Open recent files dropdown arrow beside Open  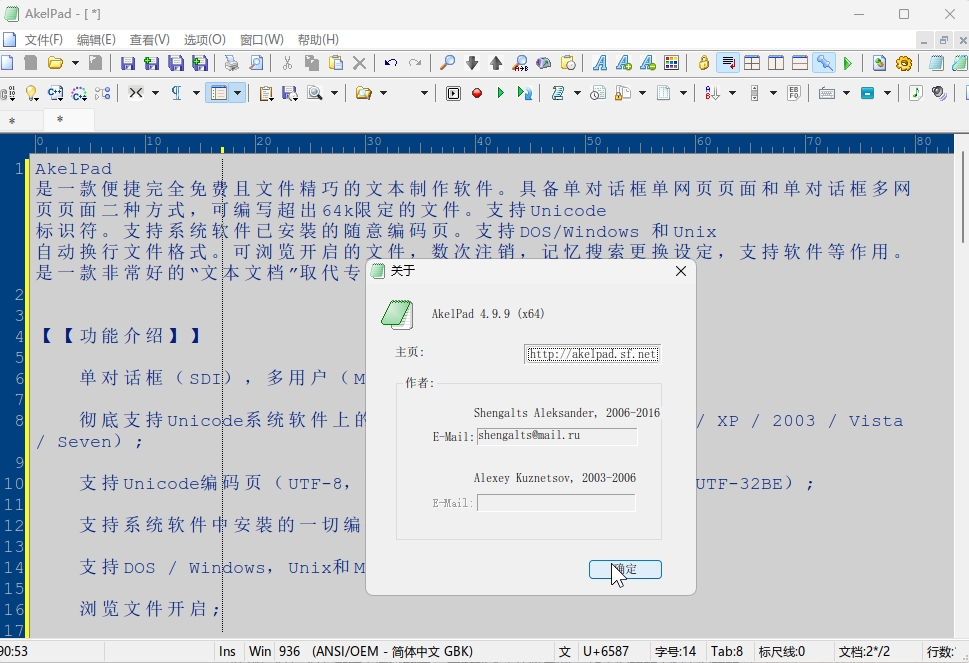click(x=75, y=63)
